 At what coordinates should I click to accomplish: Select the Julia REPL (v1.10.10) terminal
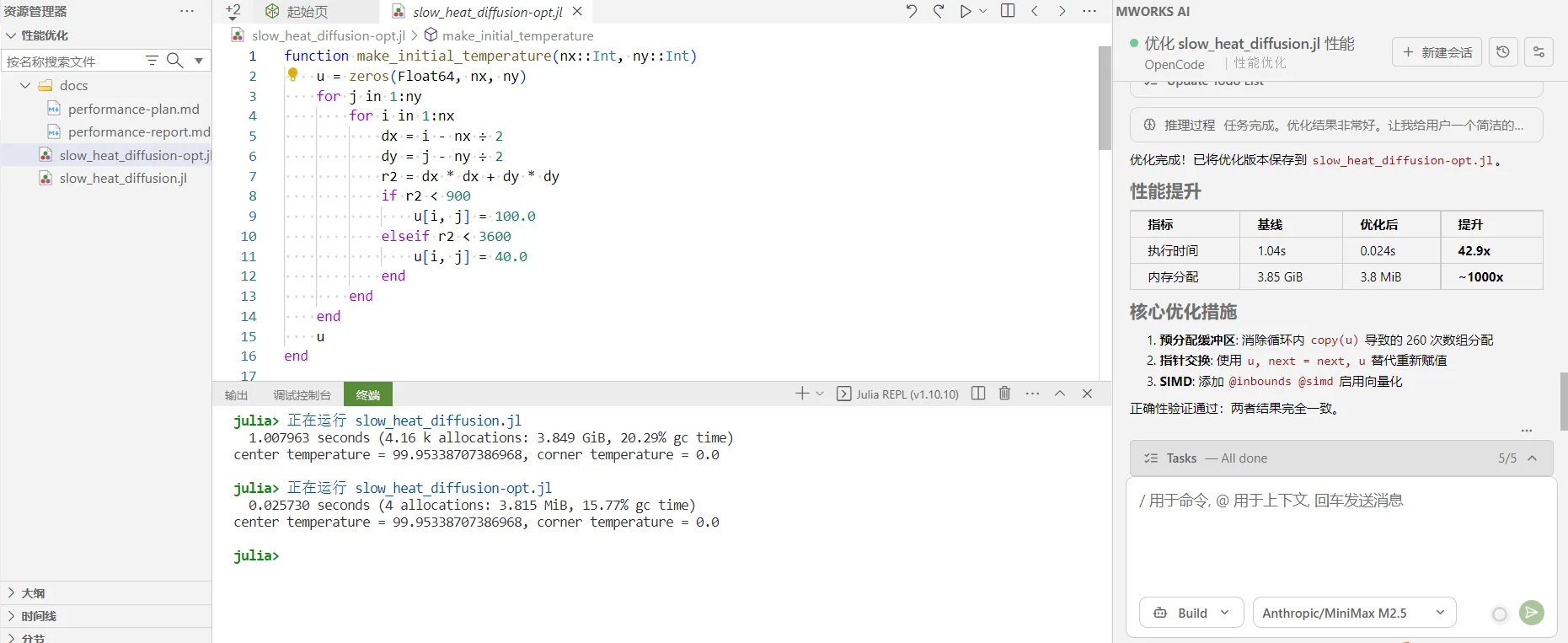(898, 394)
